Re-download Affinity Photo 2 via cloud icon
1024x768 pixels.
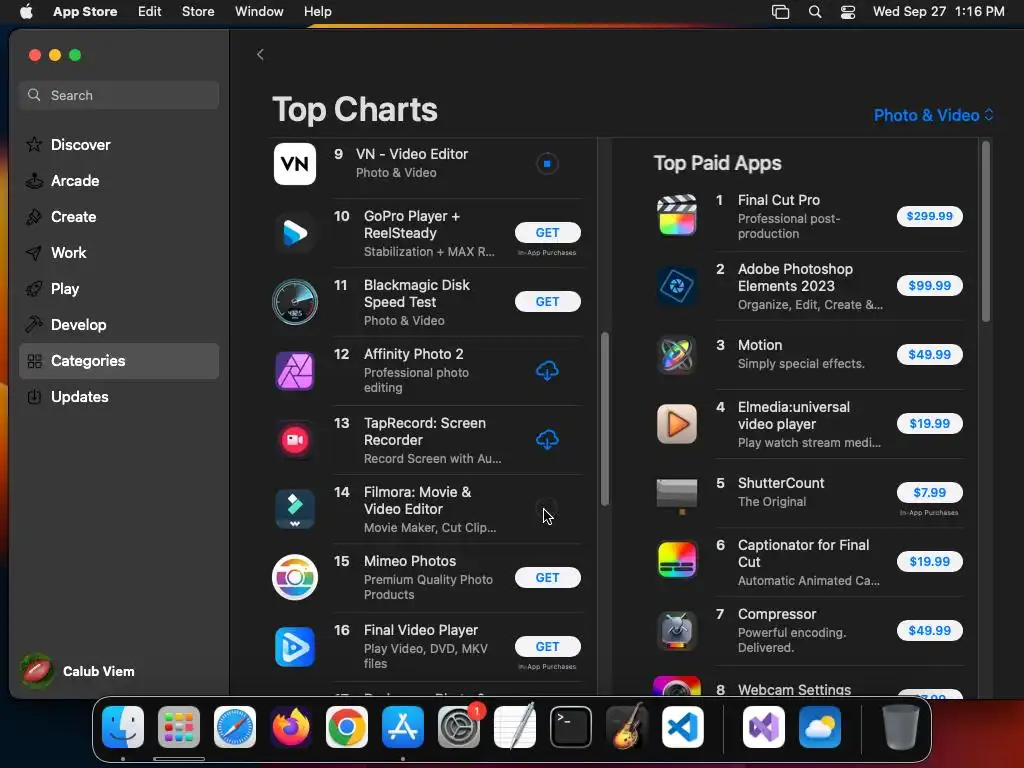click(547, 371)
